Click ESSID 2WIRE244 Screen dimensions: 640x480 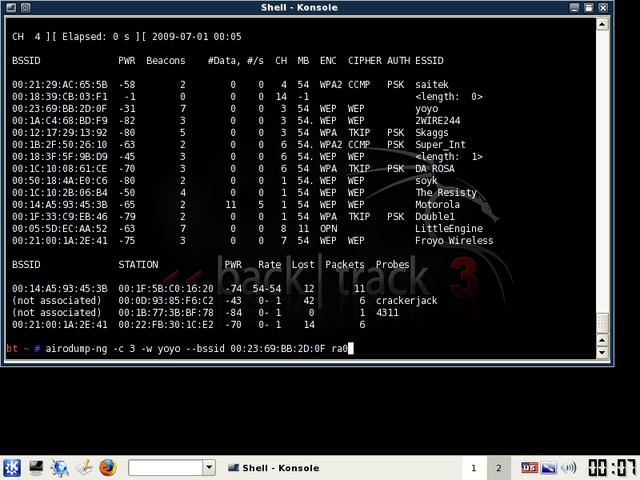tap(438, 121)
